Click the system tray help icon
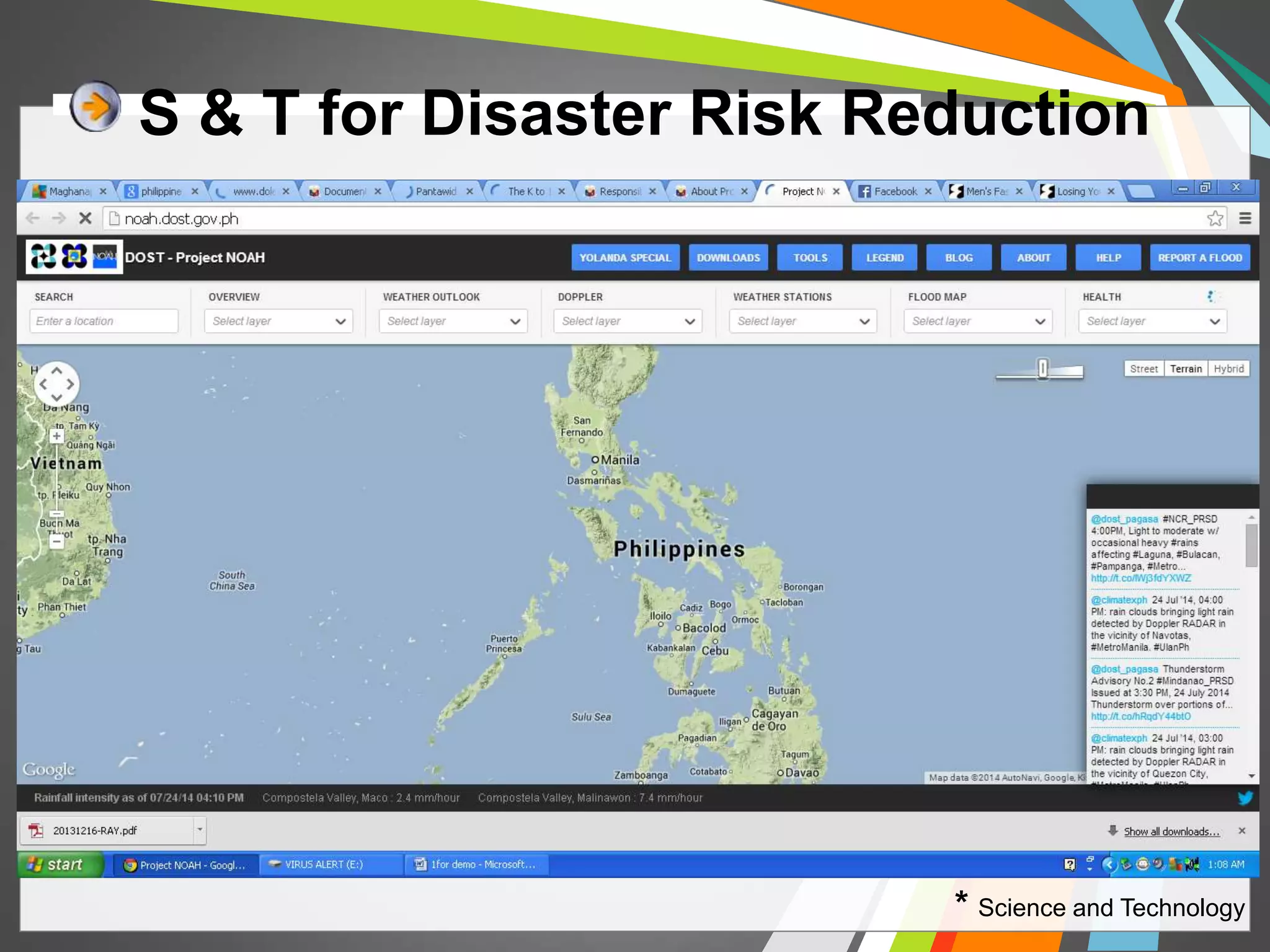The image size is (1270, 952). point(1070,864)
